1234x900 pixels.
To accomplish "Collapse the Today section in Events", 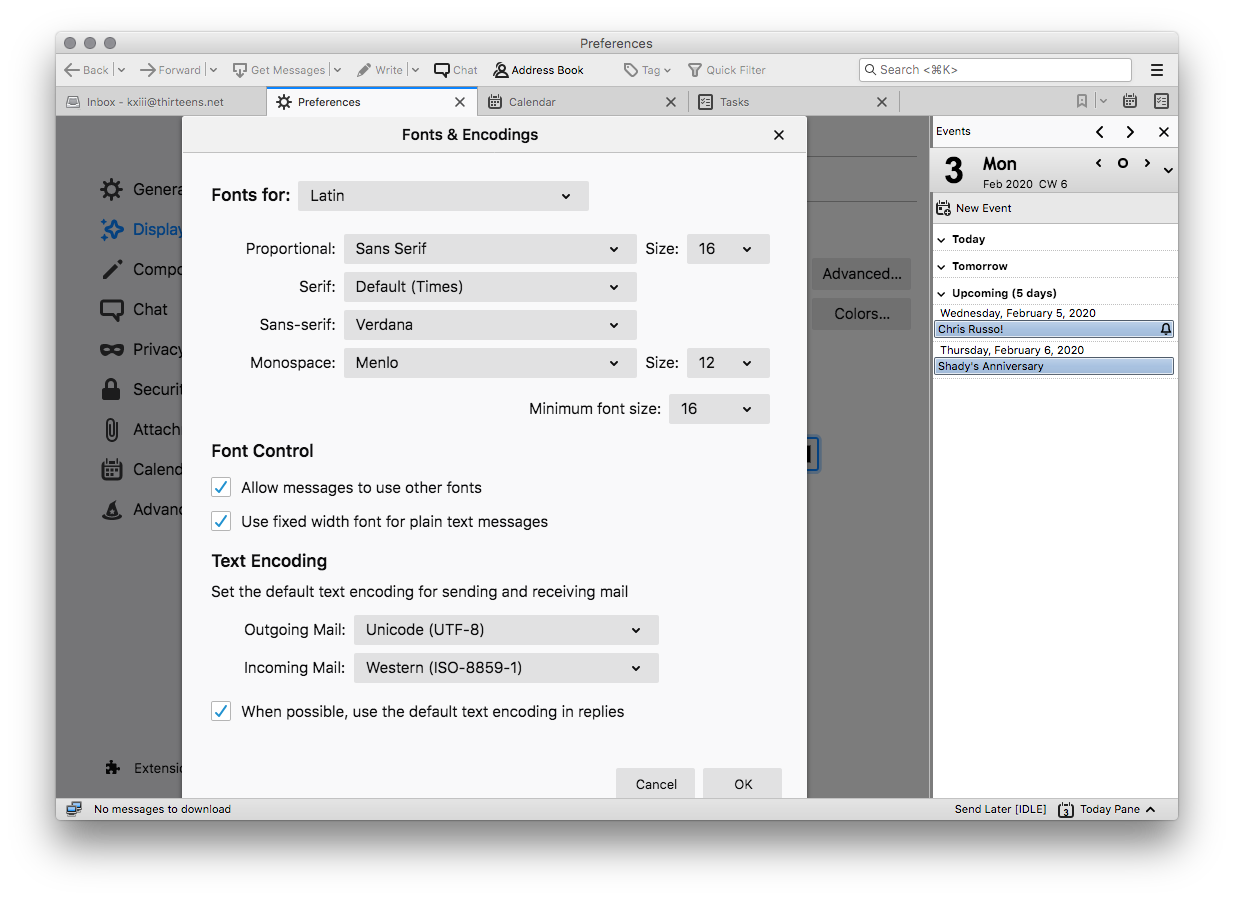I will click(x=942, y=239).
